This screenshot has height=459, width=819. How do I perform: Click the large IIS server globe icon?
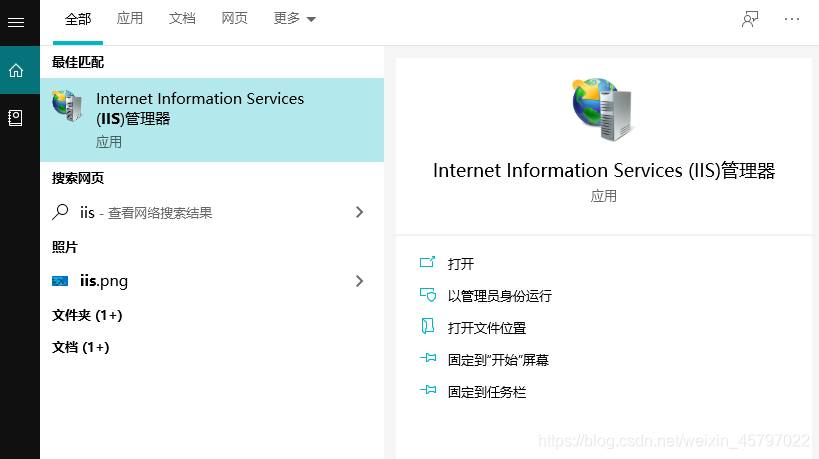pyautogui.click(x=602, y=109)
